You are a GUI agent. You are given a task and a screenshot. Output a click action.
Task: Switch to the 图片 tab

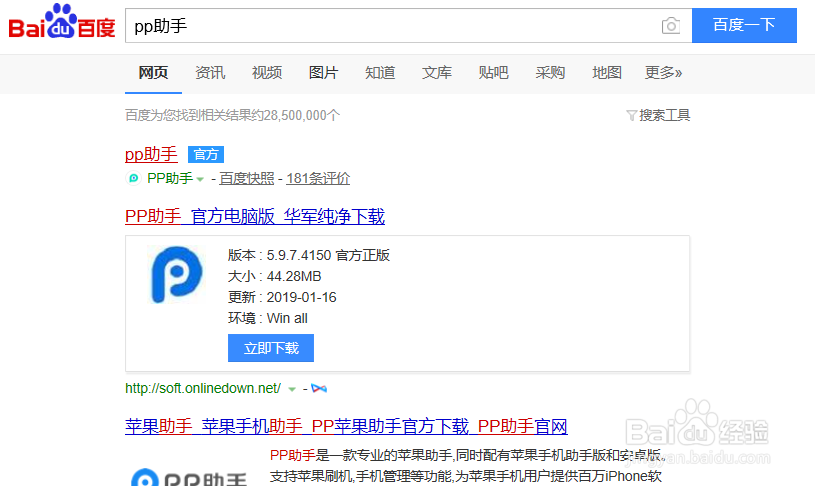coord(323,72)
